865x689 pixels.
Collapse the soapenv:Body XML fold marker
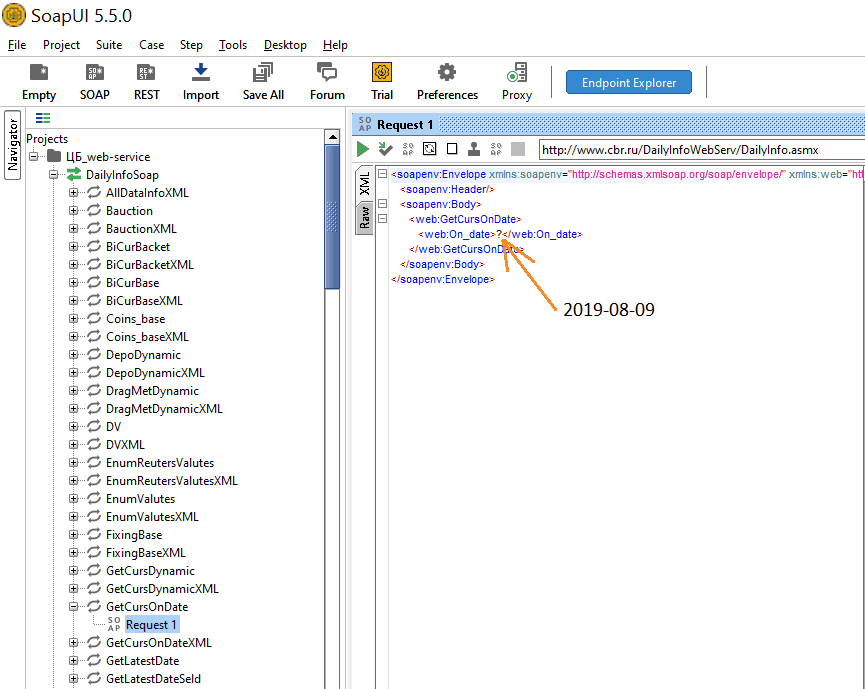point(382,204)
